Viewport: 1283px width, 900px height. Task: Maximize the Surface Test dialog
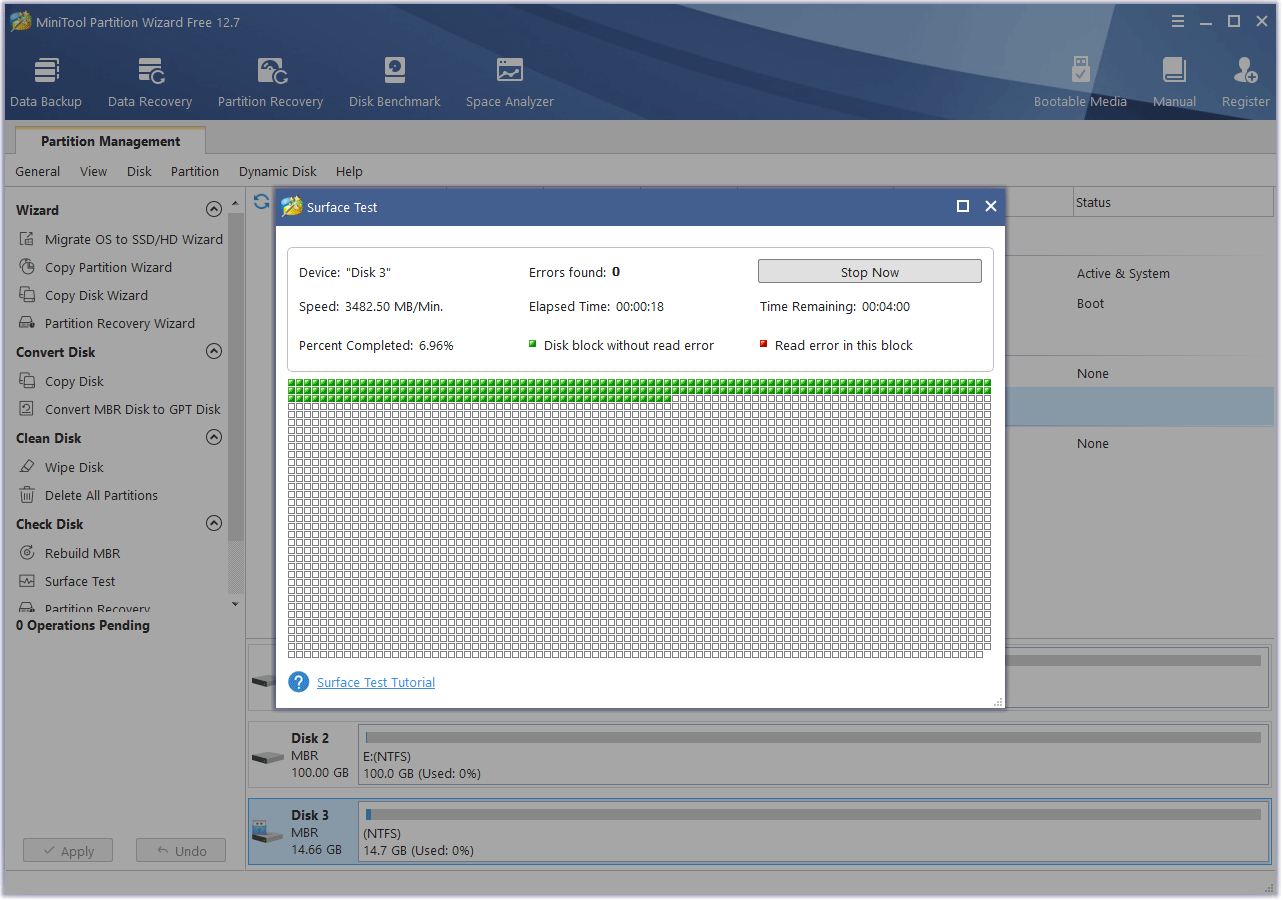(963, 206)
